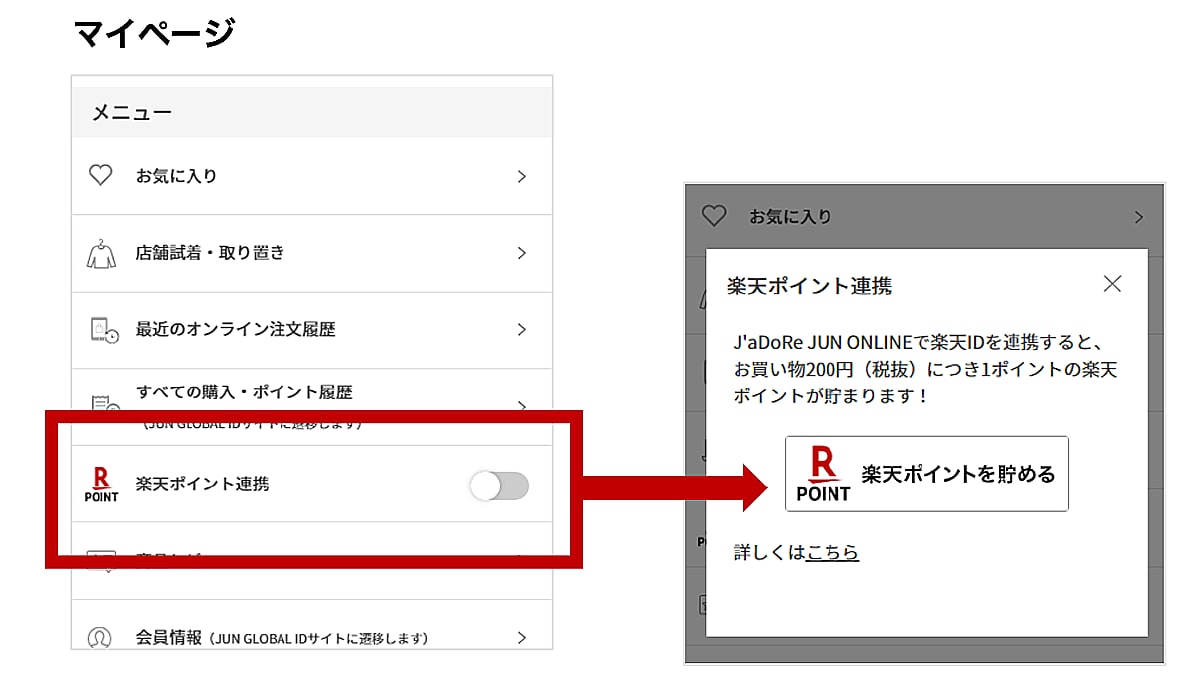Click the dimmed お気に入り chevron behind the popup
The image size is (1200, 677).
pos(1138,217)
